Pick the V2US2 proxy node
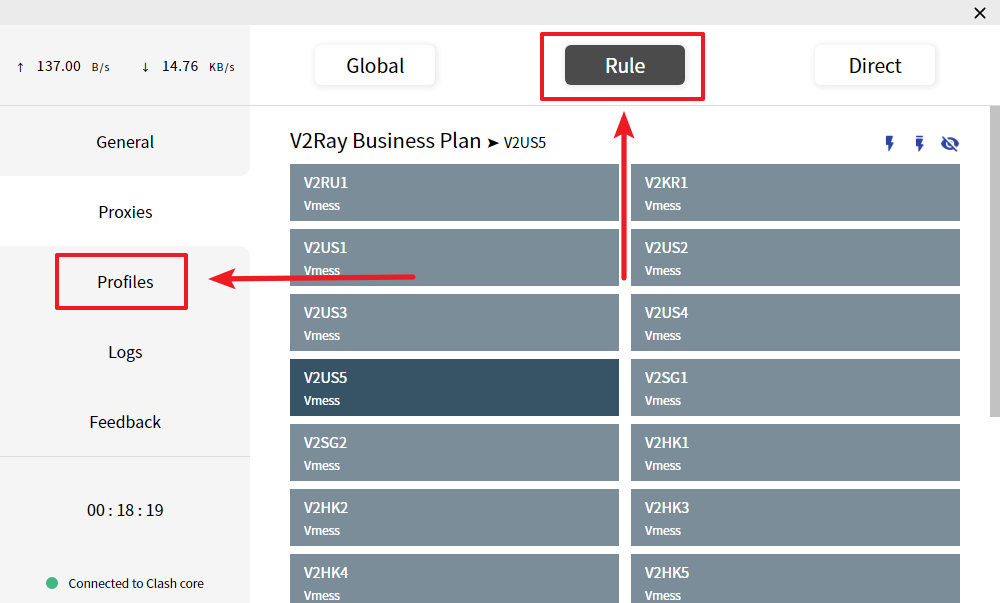The width and height of the screenshot is (1000, 603). pyautogui.click(x=795, y=258)
